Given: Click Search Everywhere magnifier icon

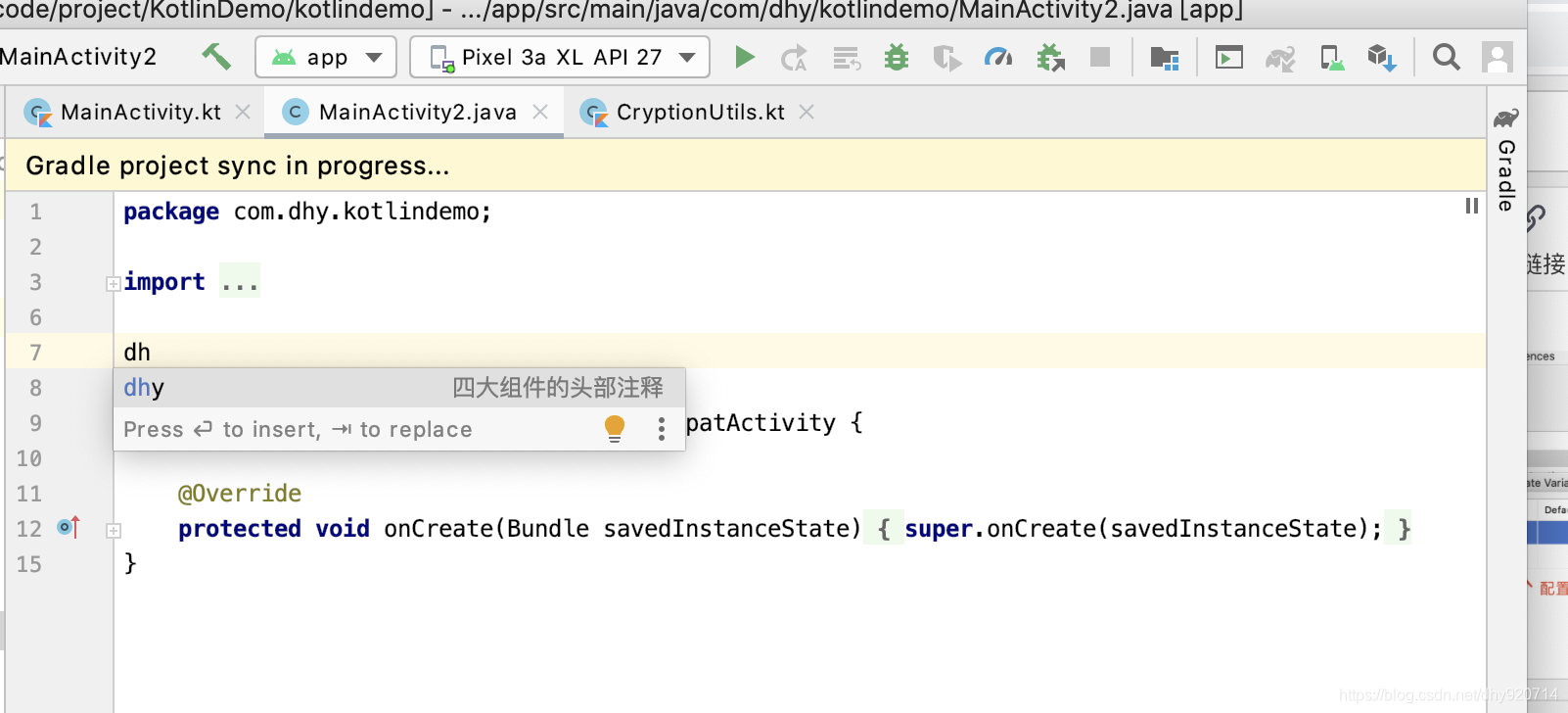Looking at the screenshot, I should (1446, 57).
